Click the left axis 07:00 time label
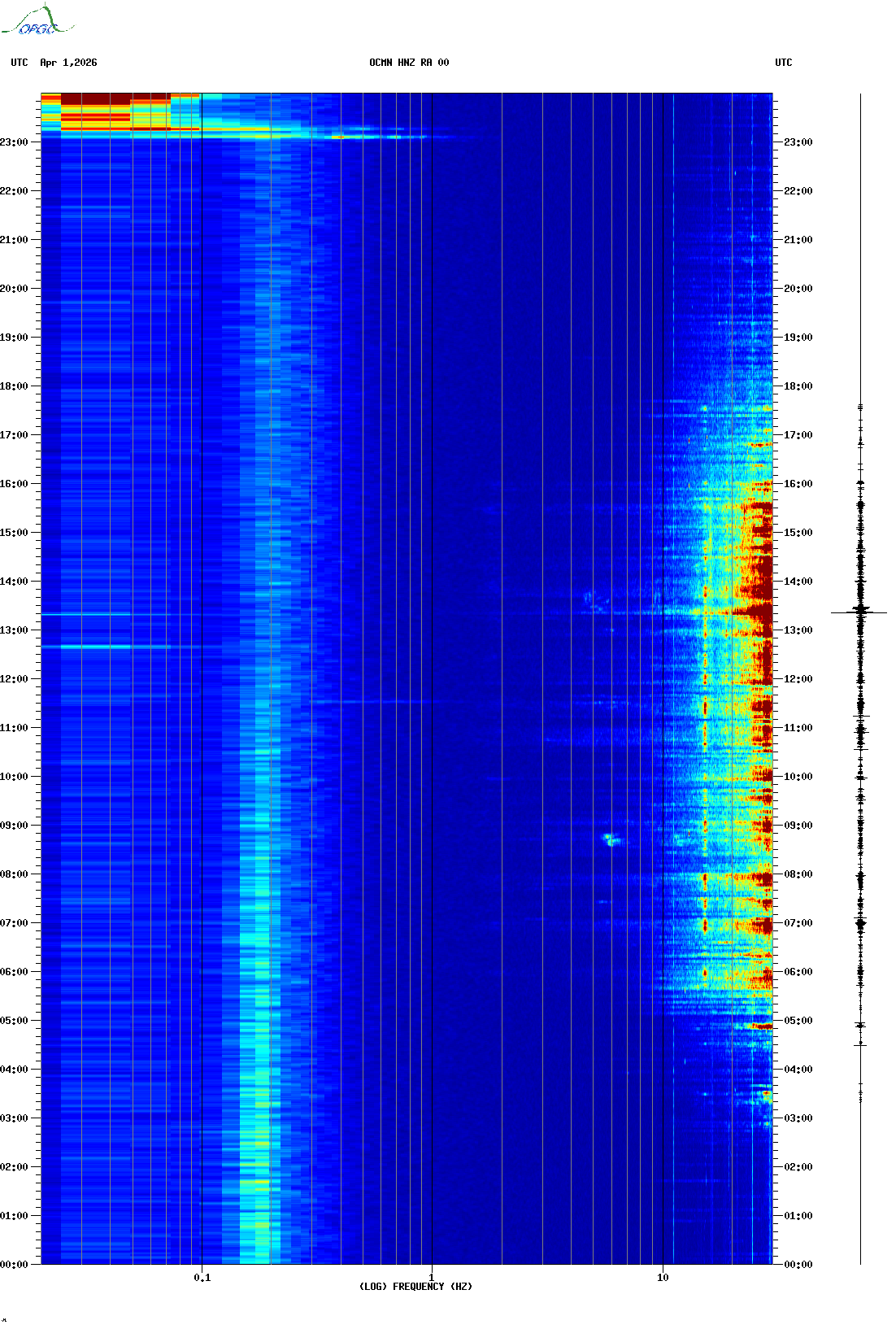 coord(14,923)
